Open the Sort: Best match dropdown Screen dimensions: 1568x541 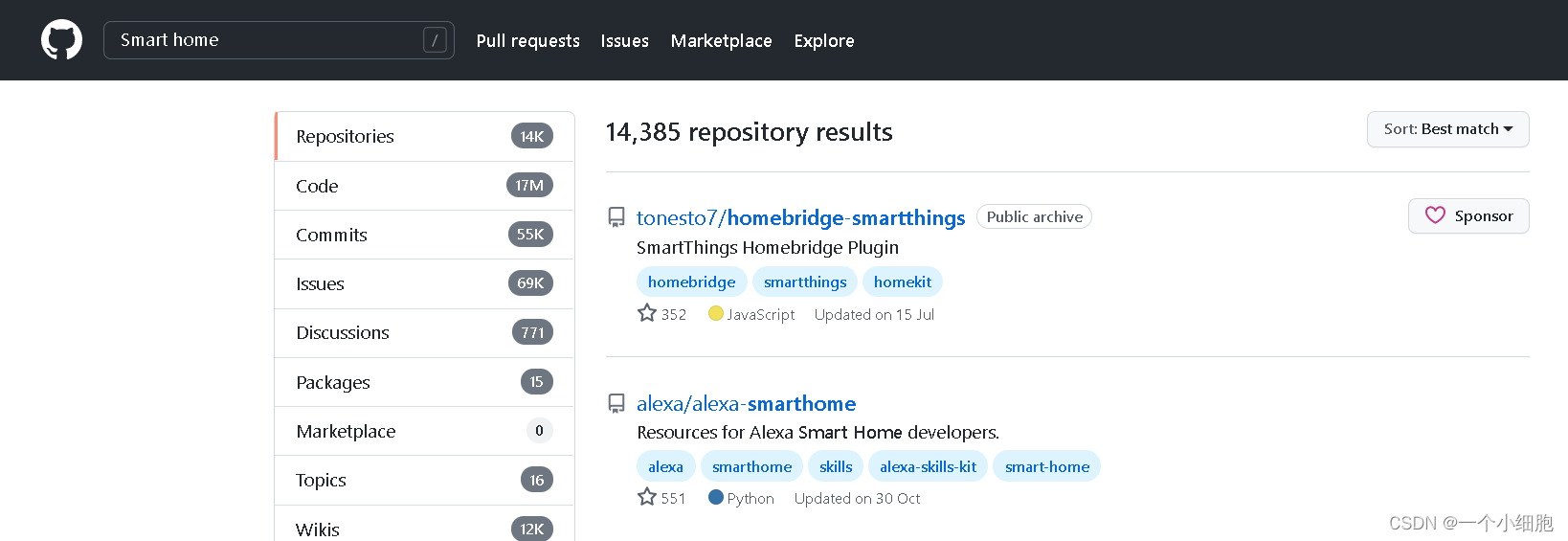tap(1447, 129)
